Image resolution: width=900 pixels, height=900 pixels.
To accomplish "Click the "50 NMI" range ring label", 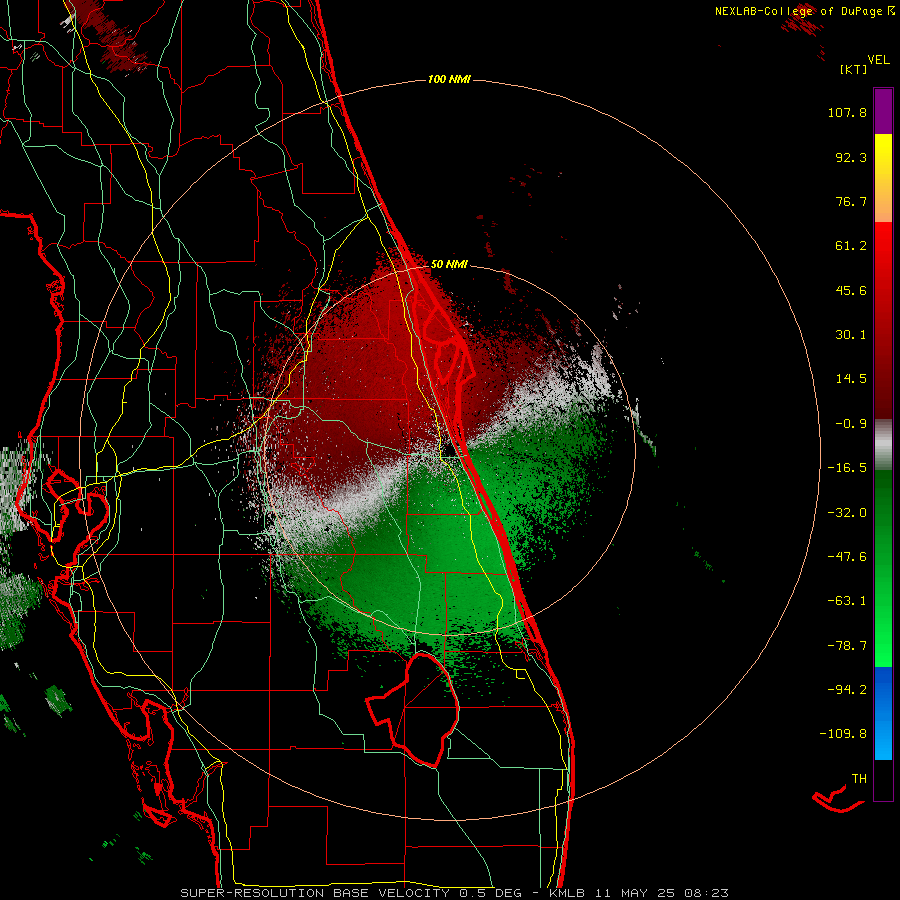I will (449, 264).
